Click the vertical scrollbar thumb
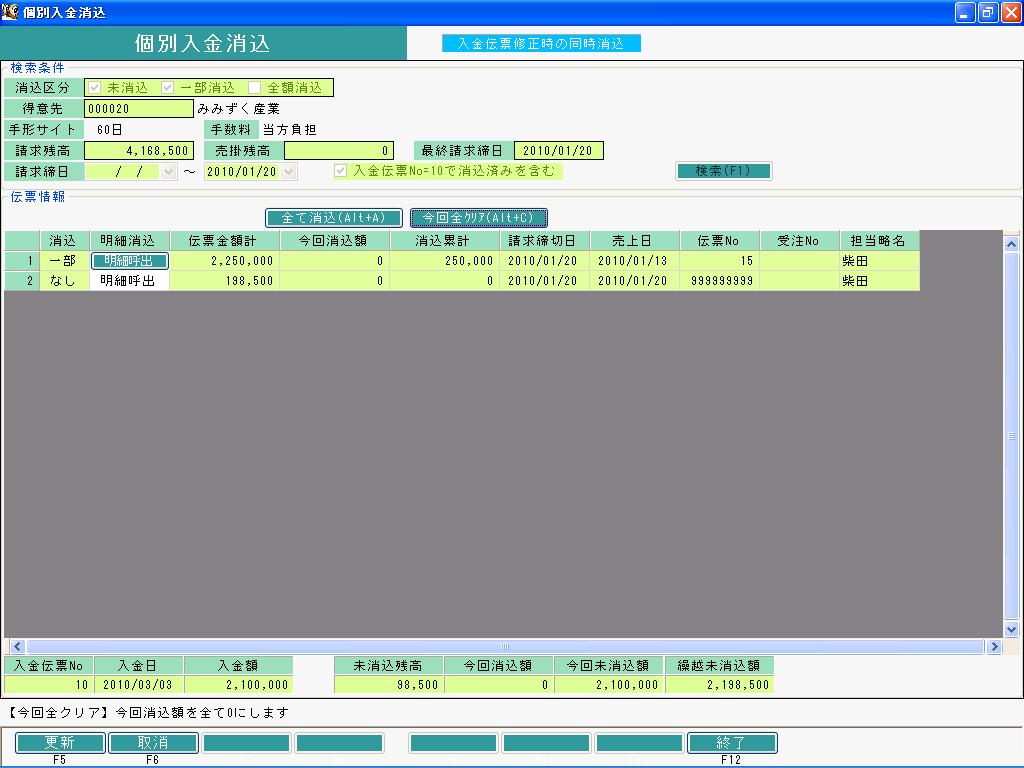 1012,436
